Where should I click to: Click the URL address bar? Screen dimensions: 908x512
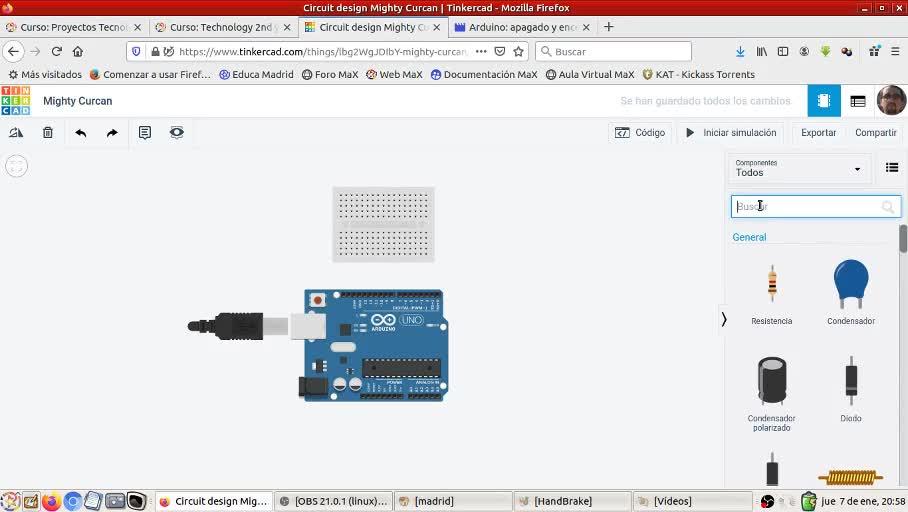click(x=322, y=52)
